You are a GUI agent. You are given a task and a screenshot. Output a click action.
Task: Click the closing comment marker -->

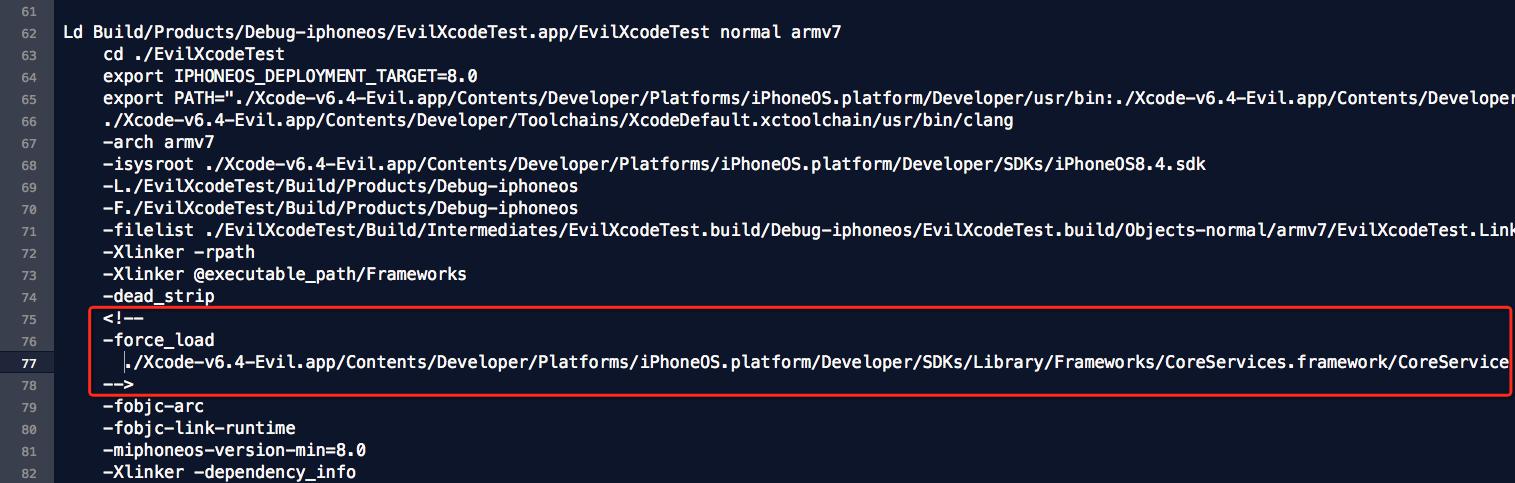point(118,384)
